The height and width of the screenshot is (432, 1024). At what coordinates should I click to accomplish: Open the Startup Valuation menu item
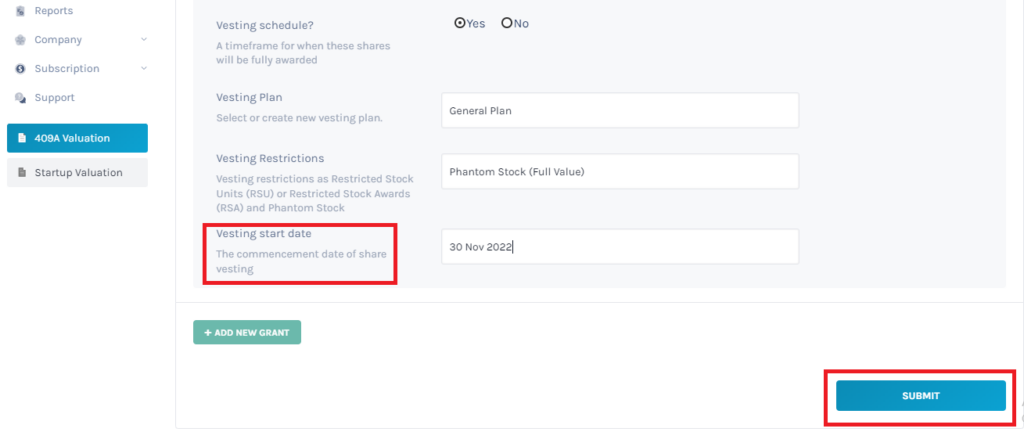click(77, 173)
